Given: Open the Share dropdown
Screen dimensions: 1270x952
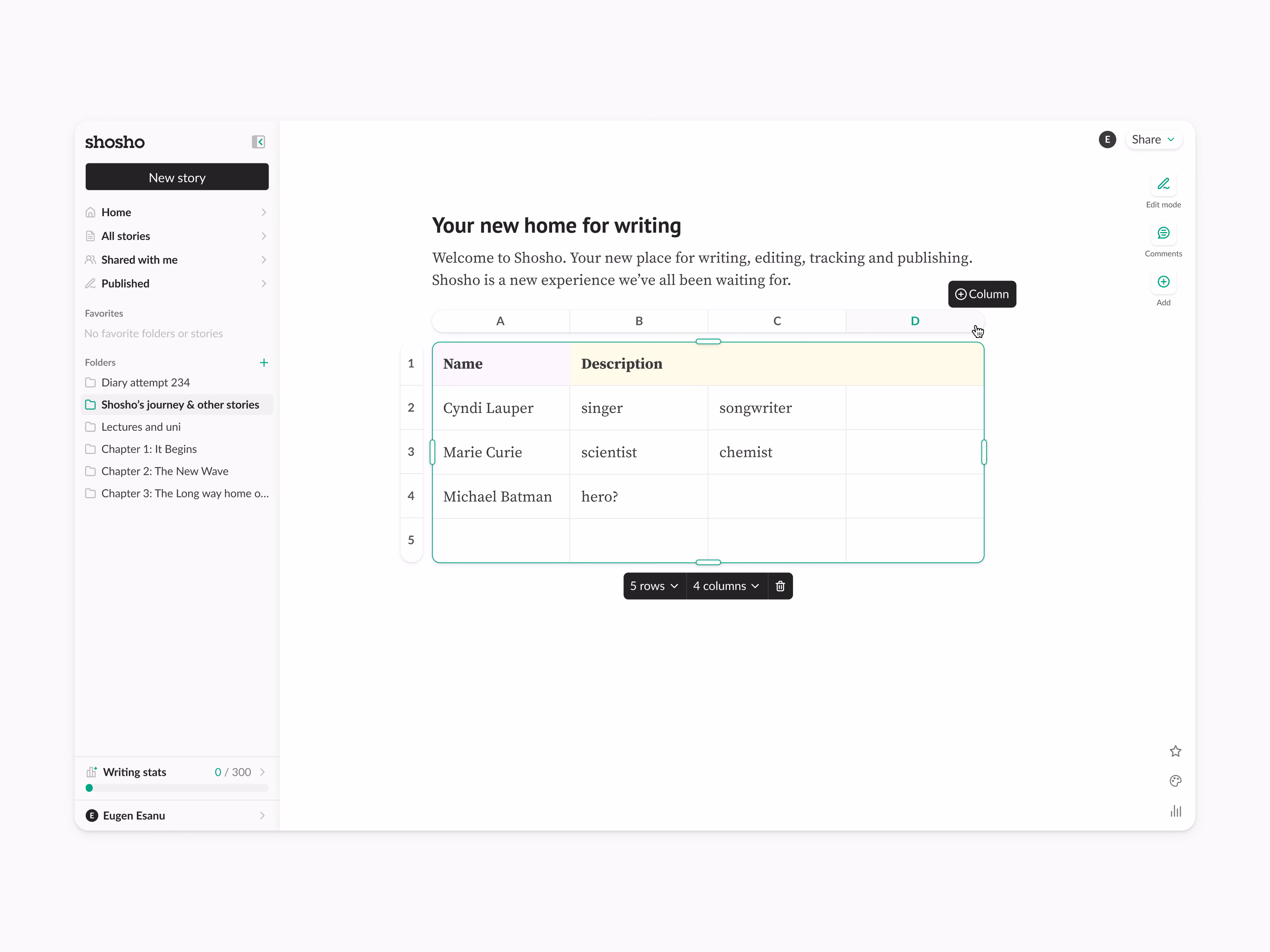Looking at the screenshot, I should click(x=1153, y=140).
